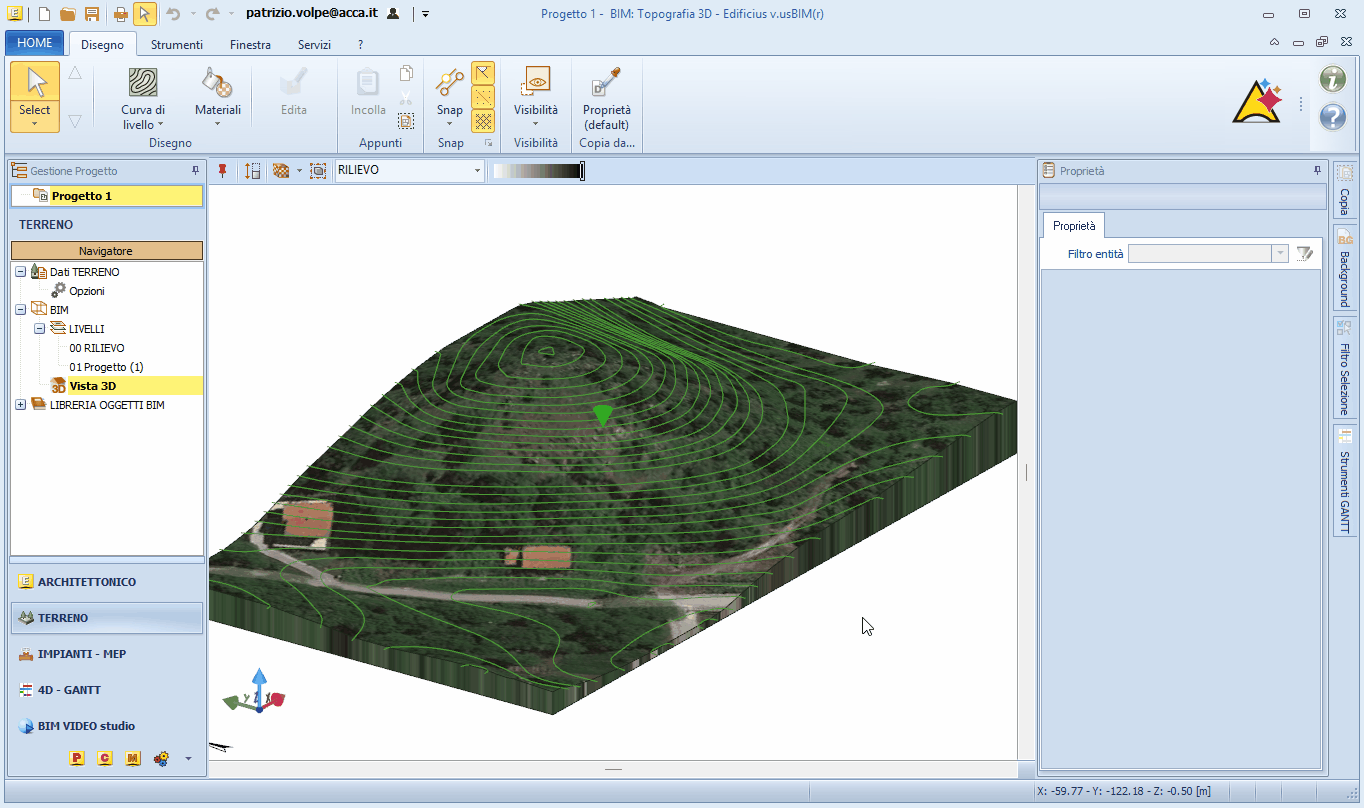Open the IMPIANTI - MEP section
1364x808 pixels.
point(81,654)
